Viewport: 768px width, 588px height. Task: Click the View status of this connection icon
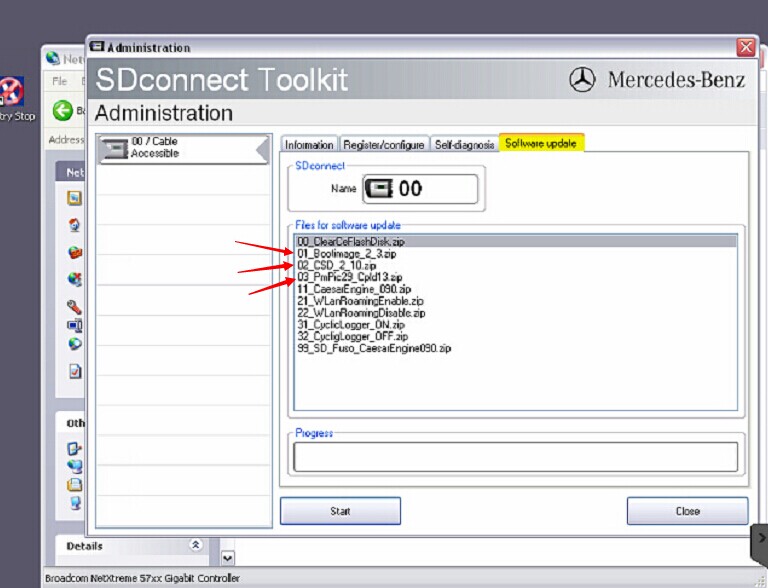point(75,344)
